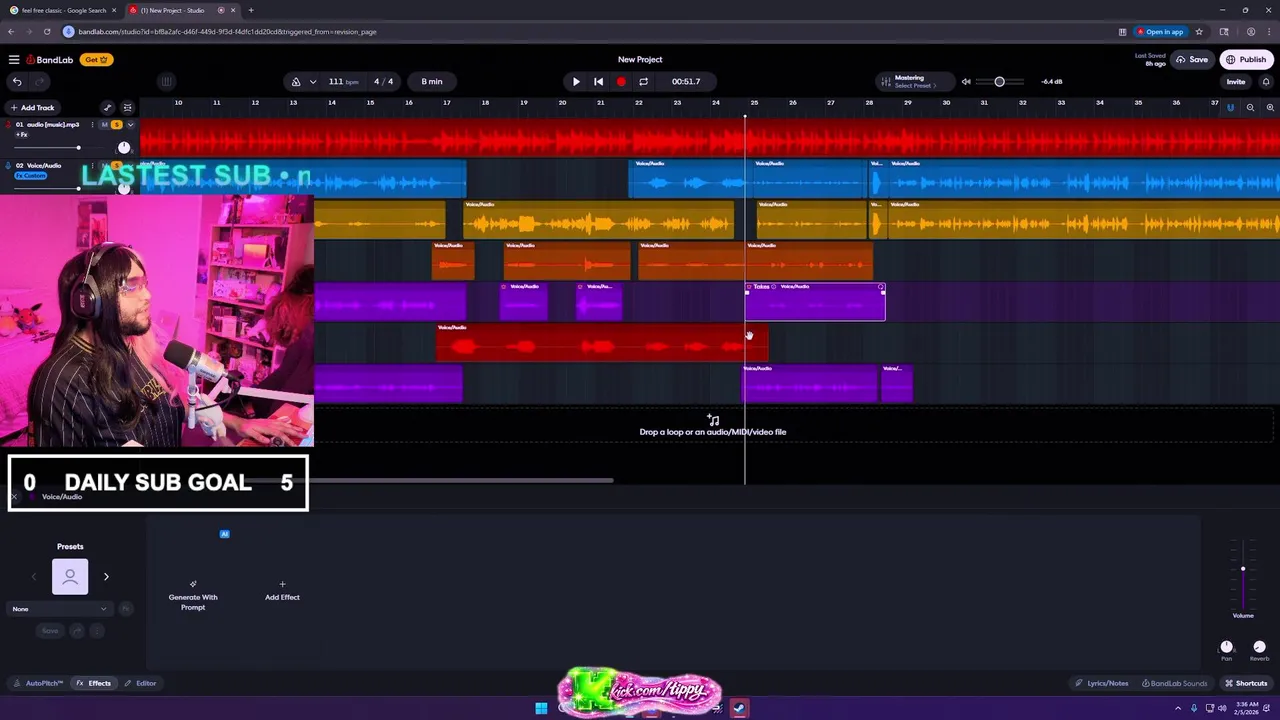Viewport: 1280px width, 720px height.
Task: Open the notifications bell
Action: point(1266,82)
